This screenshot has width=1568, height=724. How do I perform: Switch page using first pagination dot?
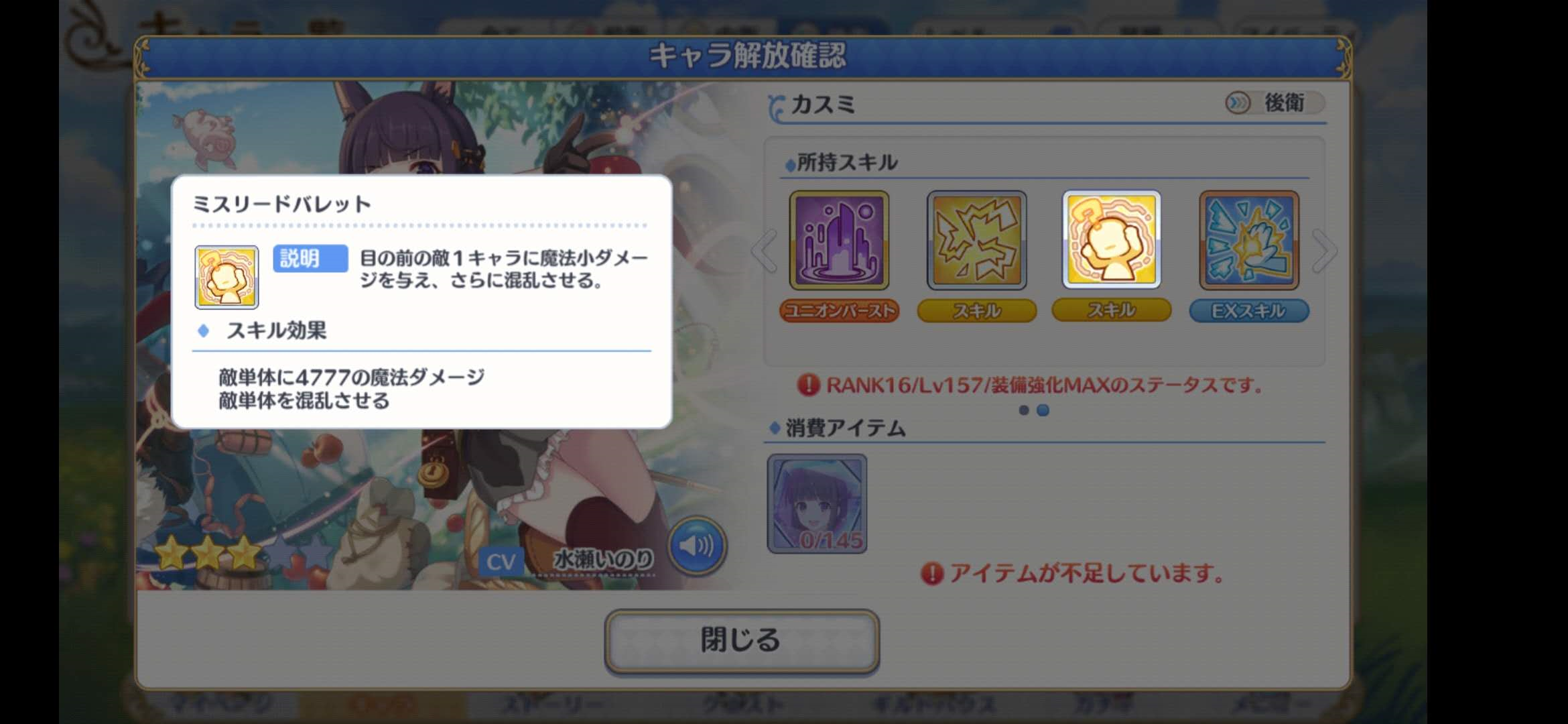[x=1023, y=410]
